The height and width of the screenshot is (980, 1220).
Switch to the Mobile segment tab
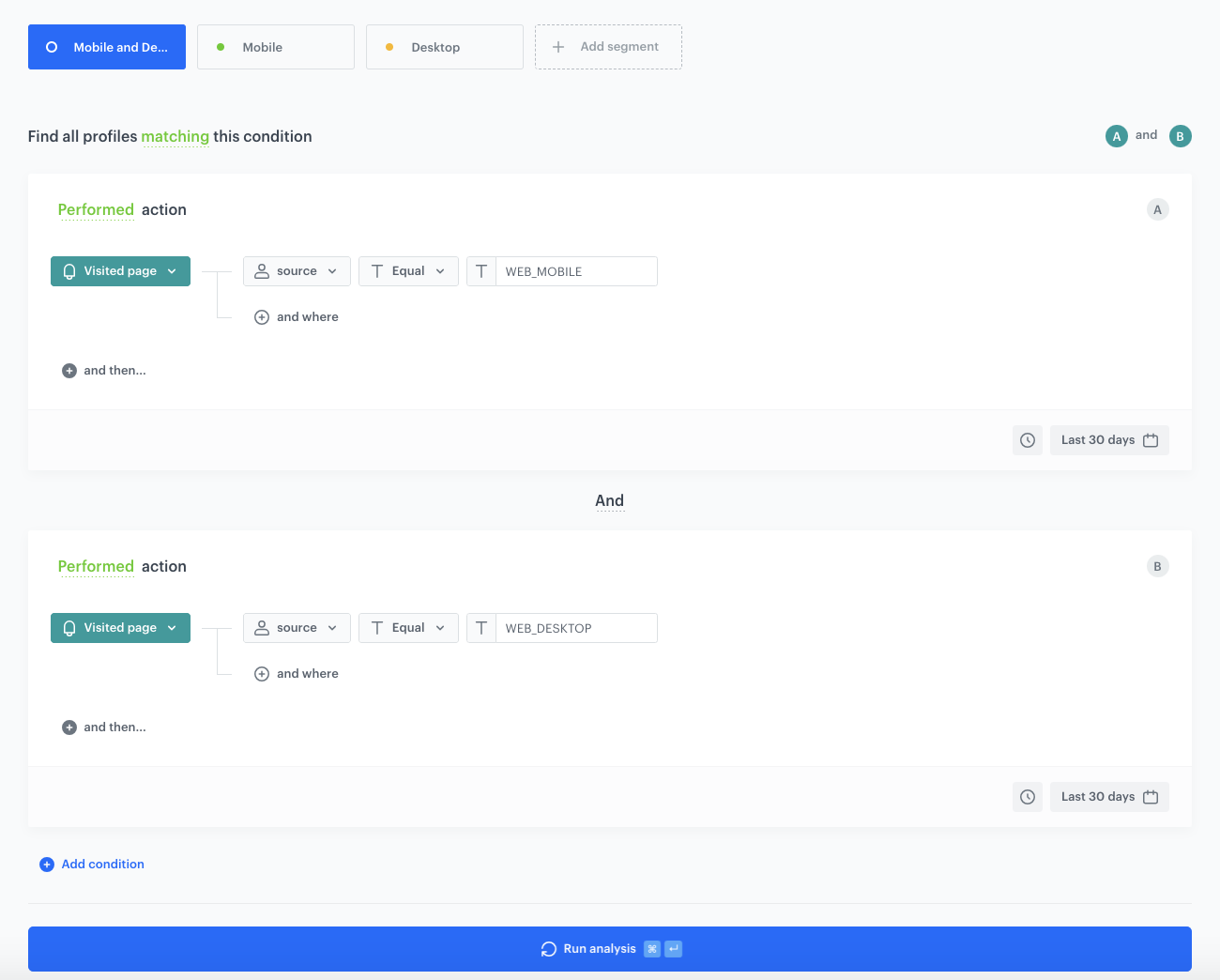(x=275, y=47)
